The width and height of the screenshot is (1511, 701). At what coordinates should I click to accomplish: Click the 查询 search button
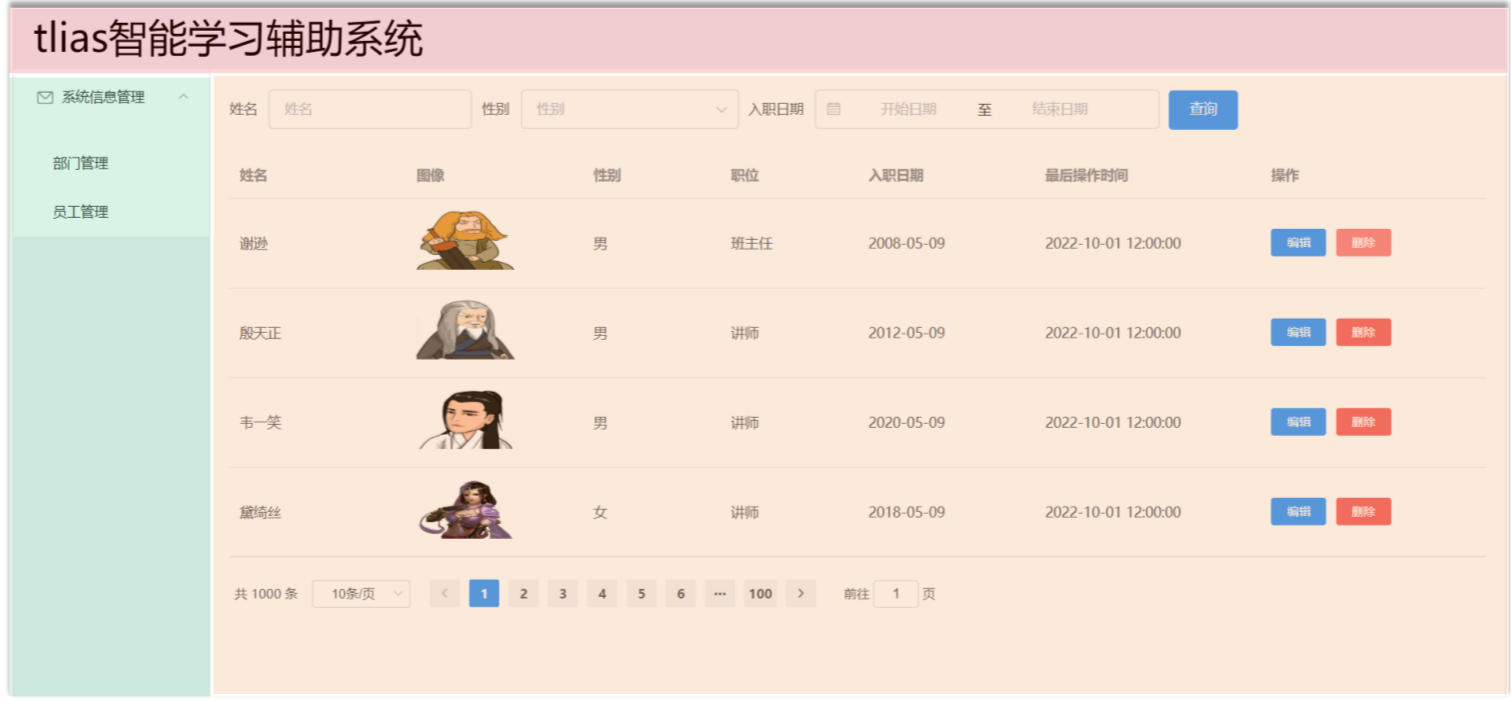(x=1202, y=110)
